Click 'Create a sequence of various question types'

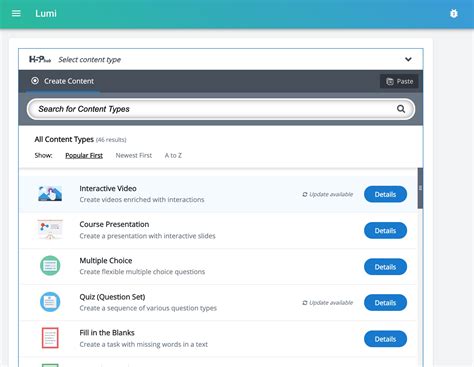148,308
